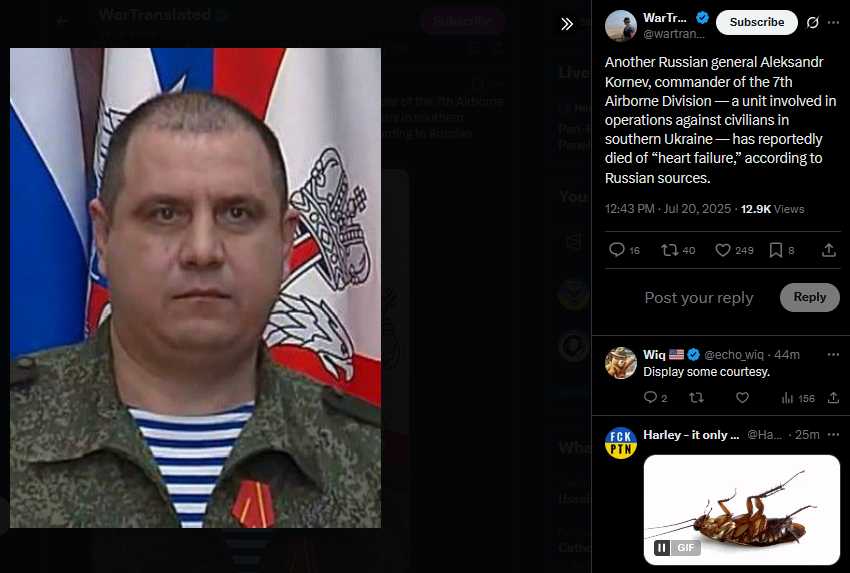Share the main post via share icon
The height and width of the screenshot is (573, 850).
828,250
